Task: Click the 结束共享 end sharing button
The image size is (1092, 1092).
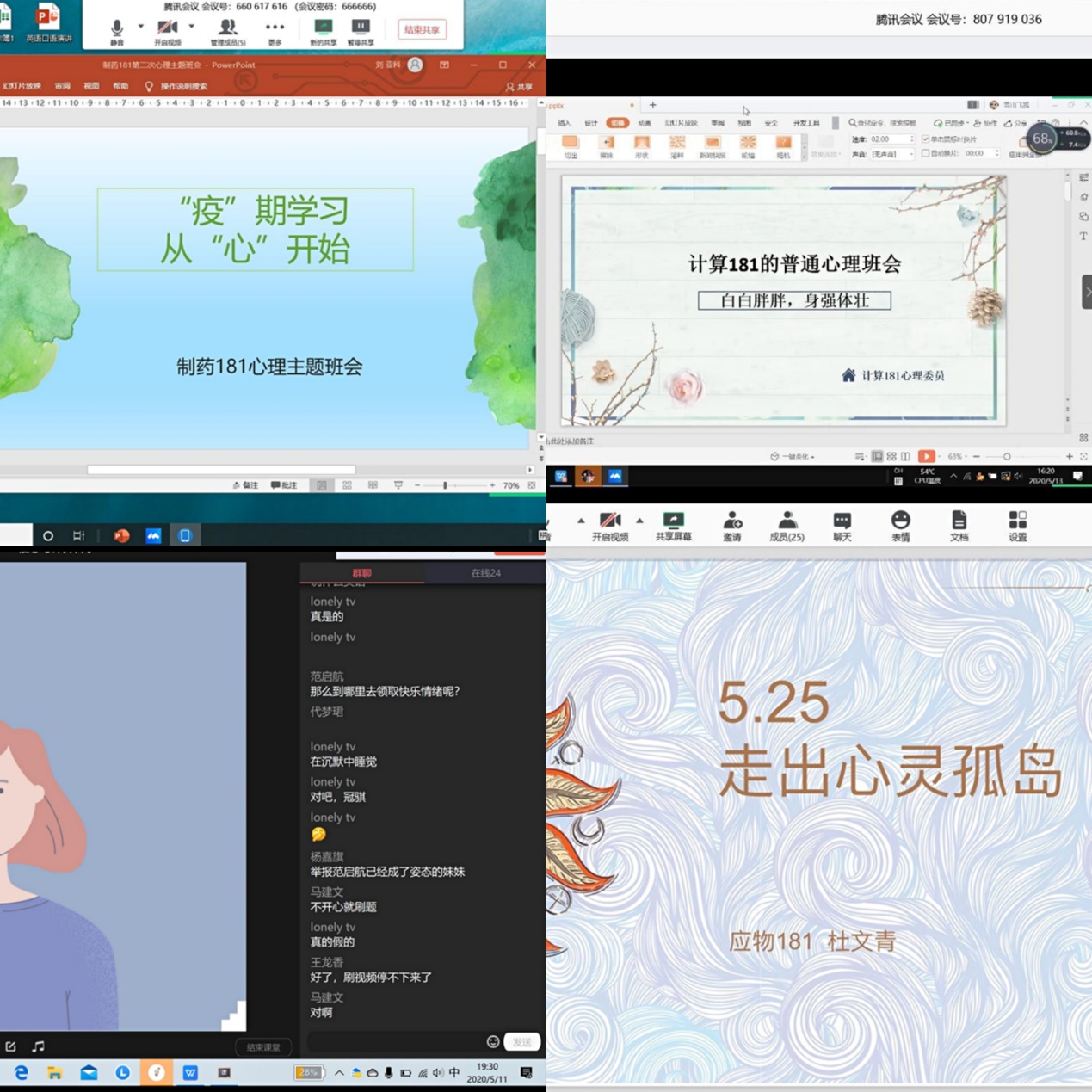Action: (x=422, y=30)
